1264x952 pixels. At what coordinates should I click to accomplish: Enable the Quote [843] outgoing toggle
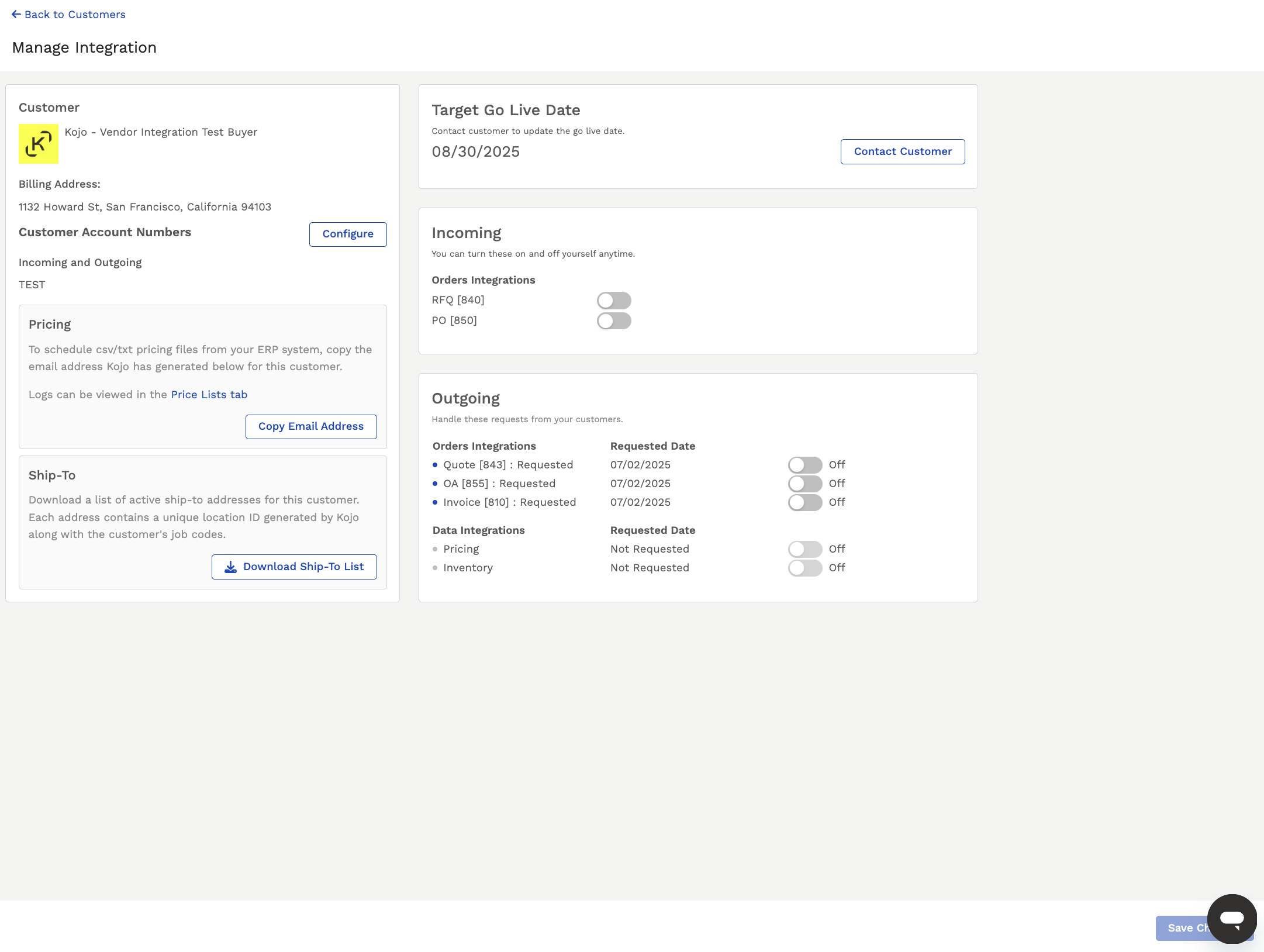(x=805, y=465)
